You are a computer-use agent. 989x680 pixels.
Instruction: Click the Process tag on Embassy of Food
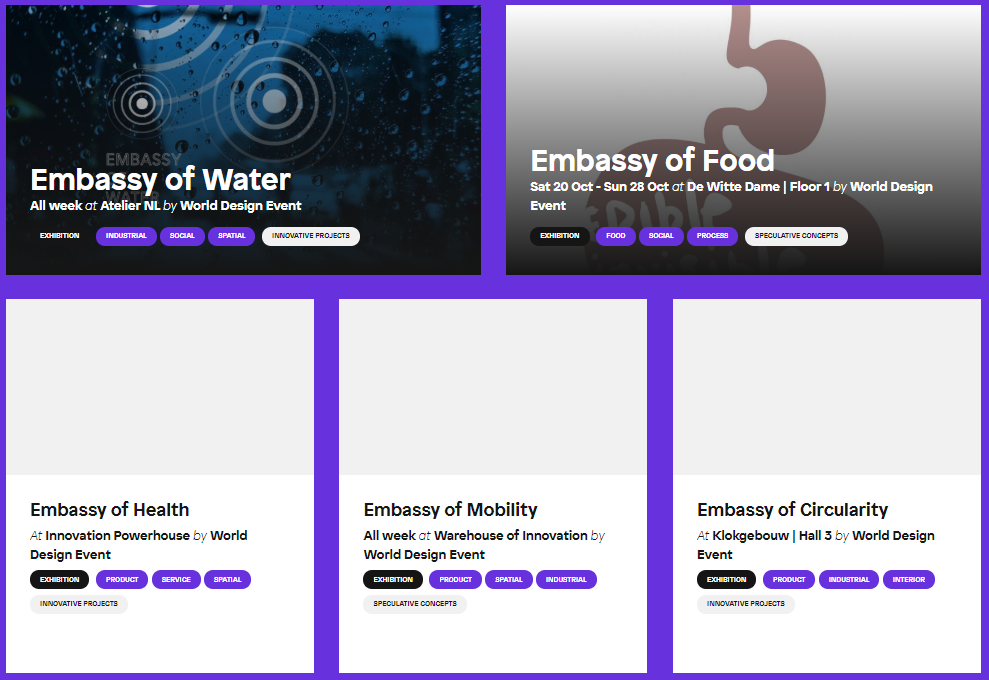[x=712, y=236]
